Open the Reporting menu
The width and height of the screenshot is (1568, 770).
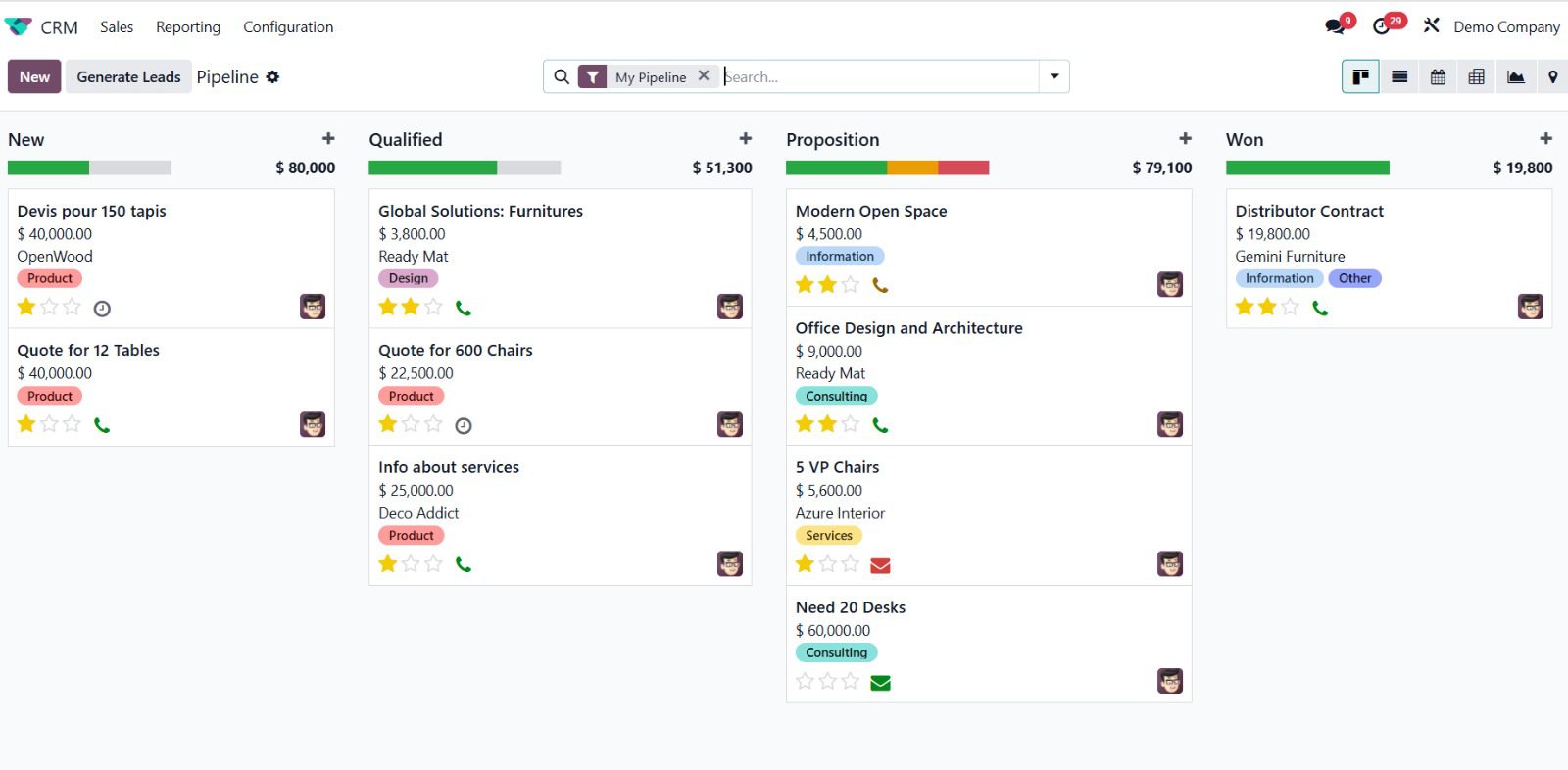tap(187, 27)
